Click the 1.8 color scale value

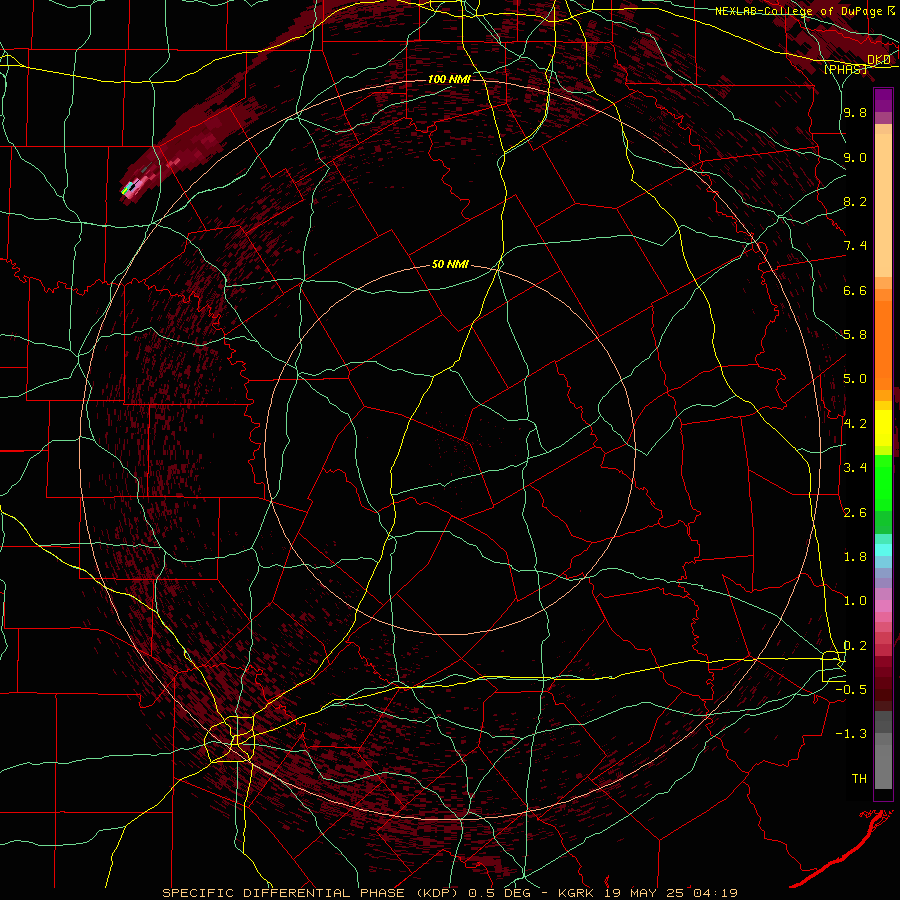pos(855,557)
